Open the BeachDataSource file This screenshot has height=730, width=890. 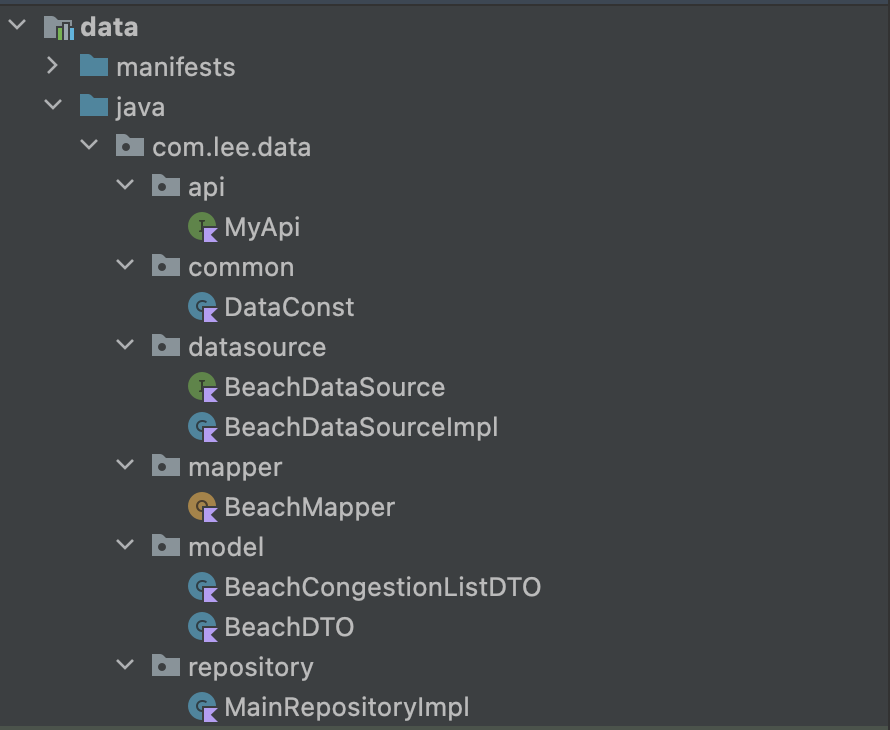coord(335,387)
